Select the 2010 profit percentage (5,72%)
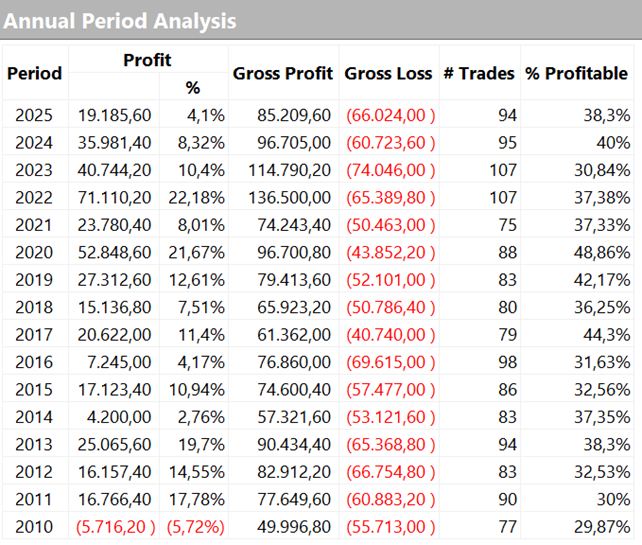642x545 pixels. pyautogui.click(x=198, y=526)
